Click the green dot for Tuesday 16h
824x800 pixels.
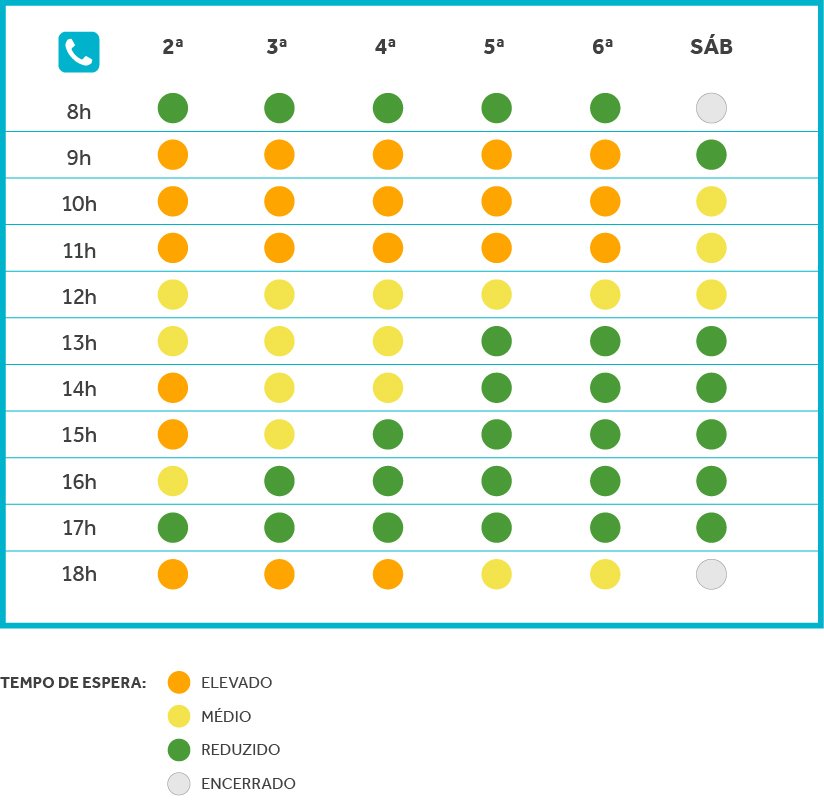(280, 481)
